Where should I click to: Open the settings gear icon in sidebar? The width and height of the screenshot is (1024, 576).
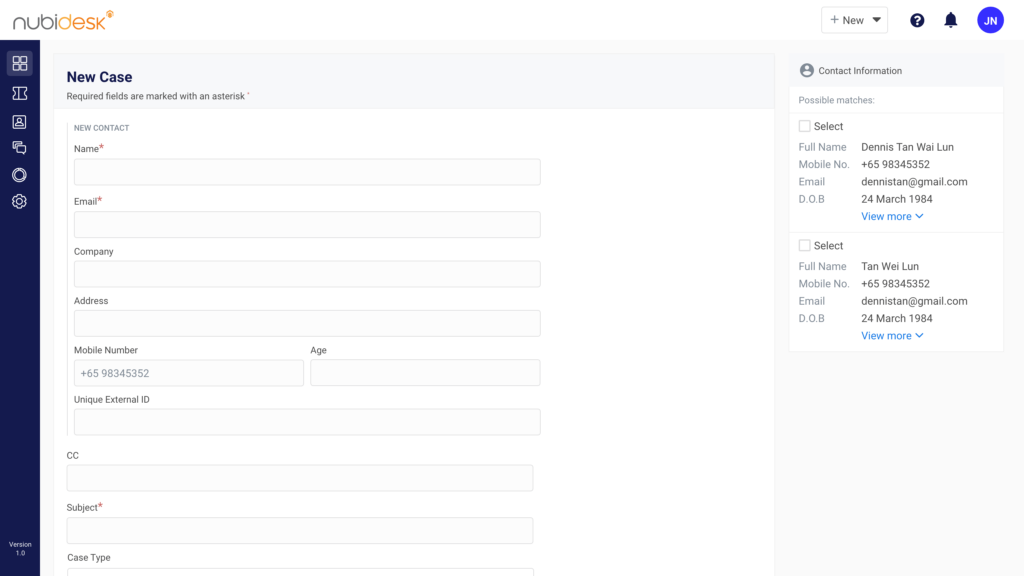[19, 202]
